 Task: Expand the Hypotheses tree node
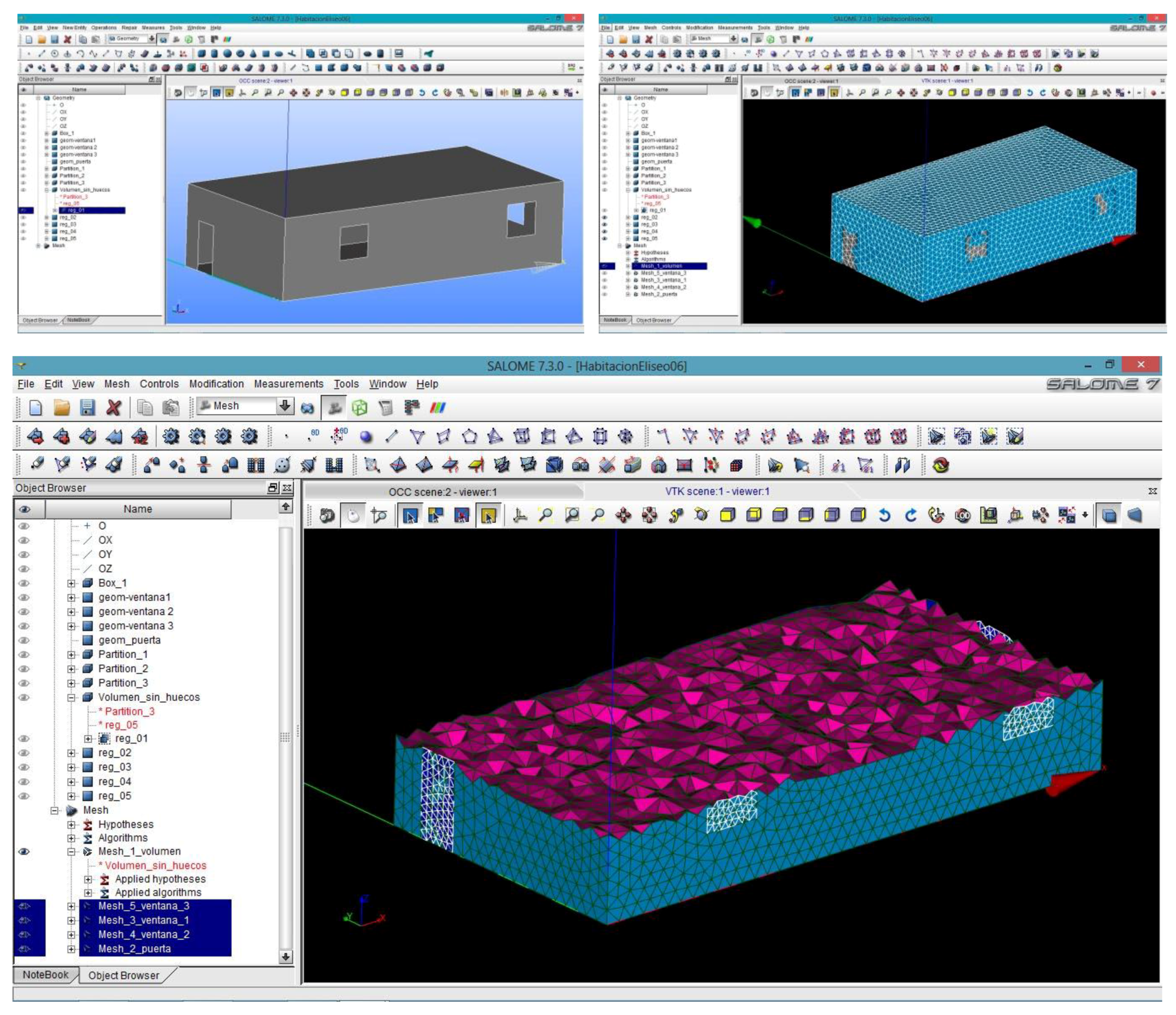[72, 825]
